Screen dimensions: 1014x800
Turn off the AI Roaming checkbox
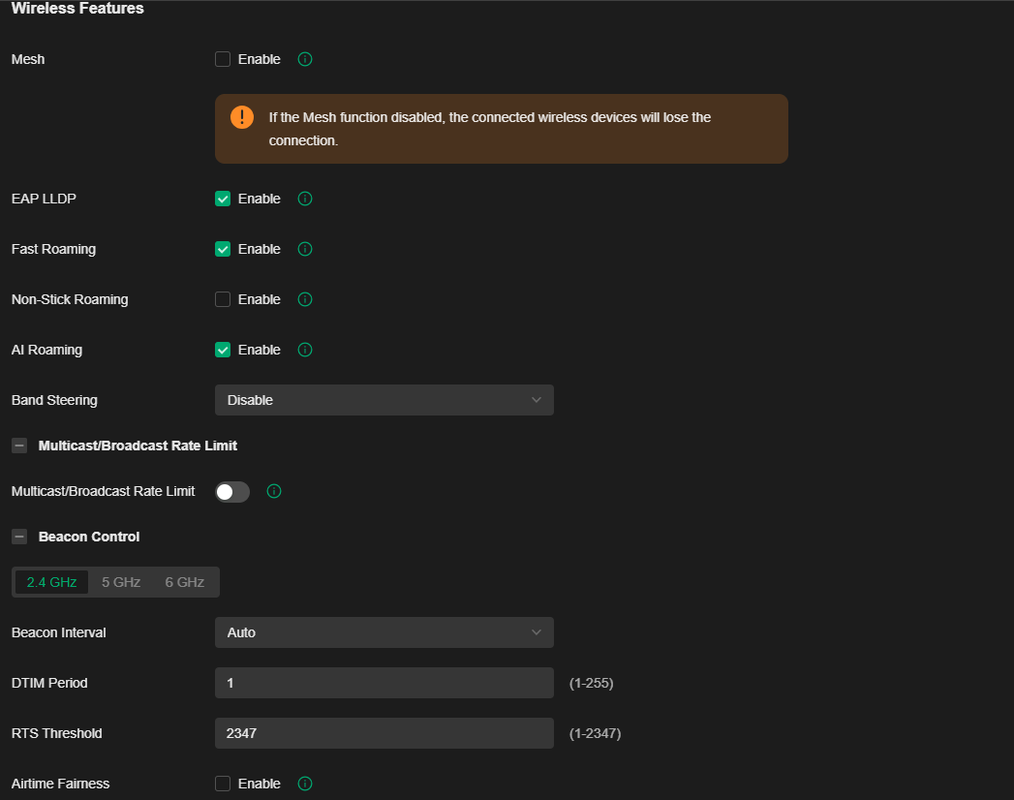click(222, 350)
